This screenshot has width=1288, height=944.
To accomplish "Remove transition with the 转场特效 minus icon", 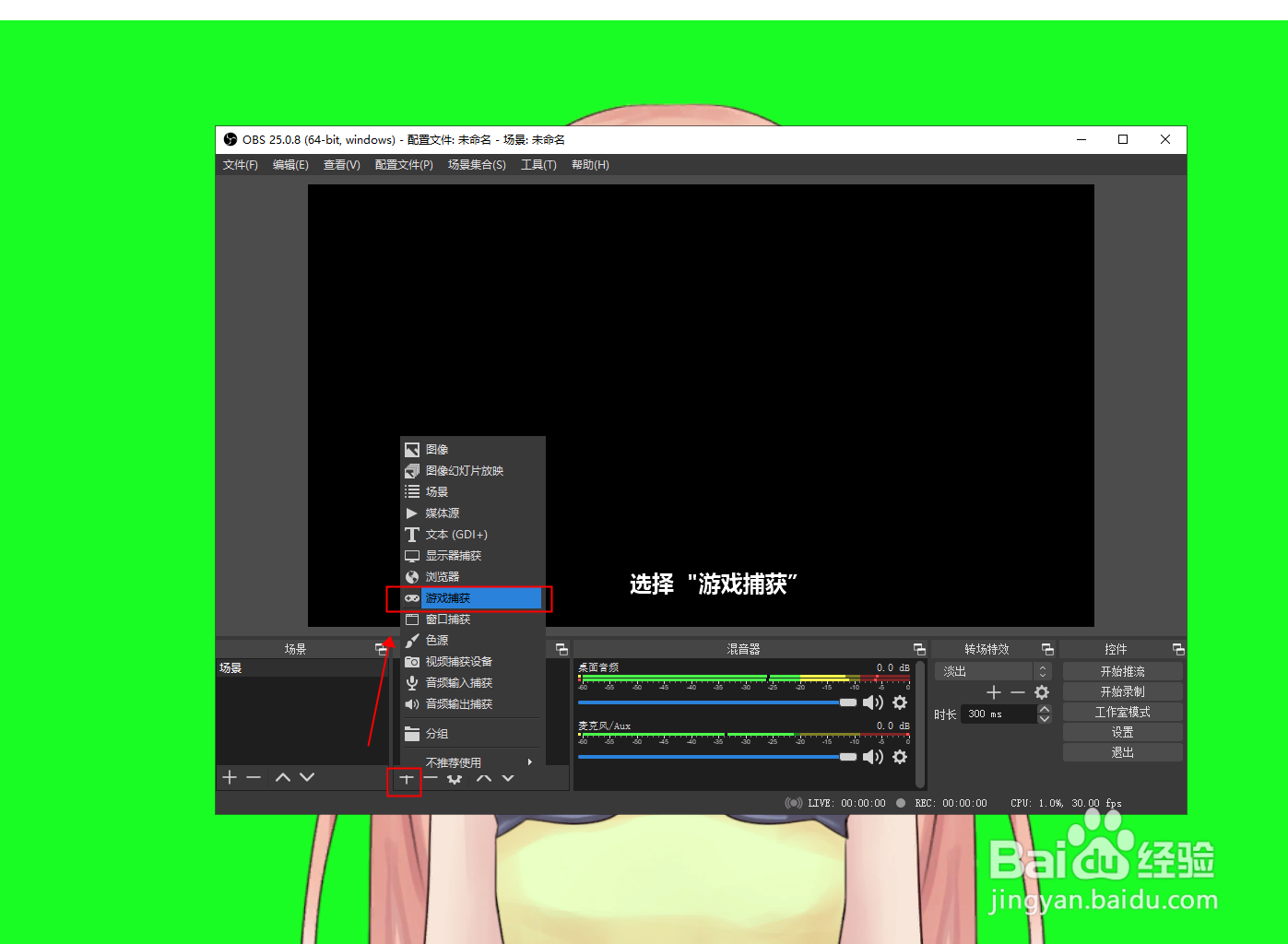I will tap(1018, 692).
